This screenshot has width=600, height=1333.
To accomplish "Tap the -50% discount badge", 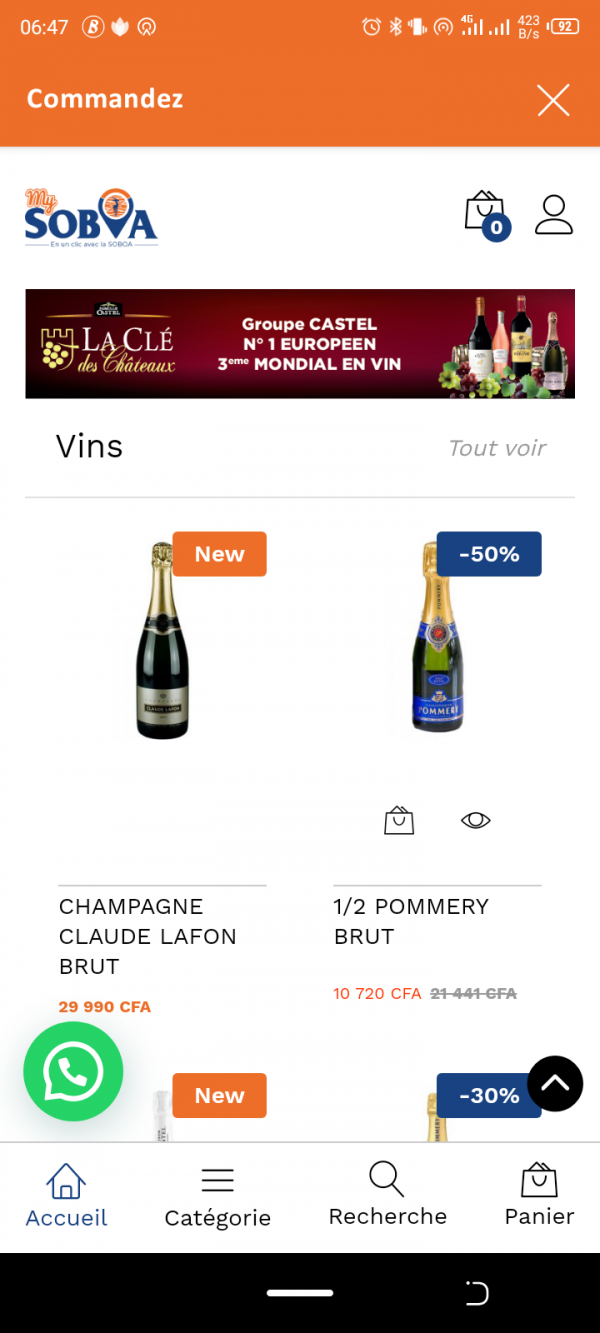I will 489,554.
